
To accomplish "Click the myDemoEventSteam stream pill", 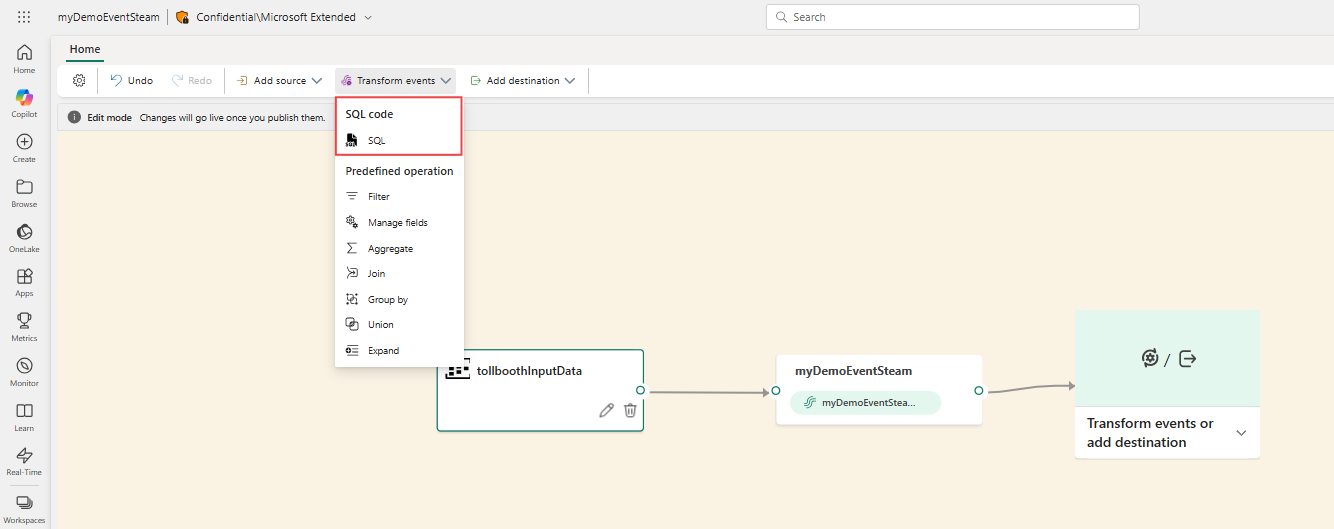I will [x=865, y=402].
